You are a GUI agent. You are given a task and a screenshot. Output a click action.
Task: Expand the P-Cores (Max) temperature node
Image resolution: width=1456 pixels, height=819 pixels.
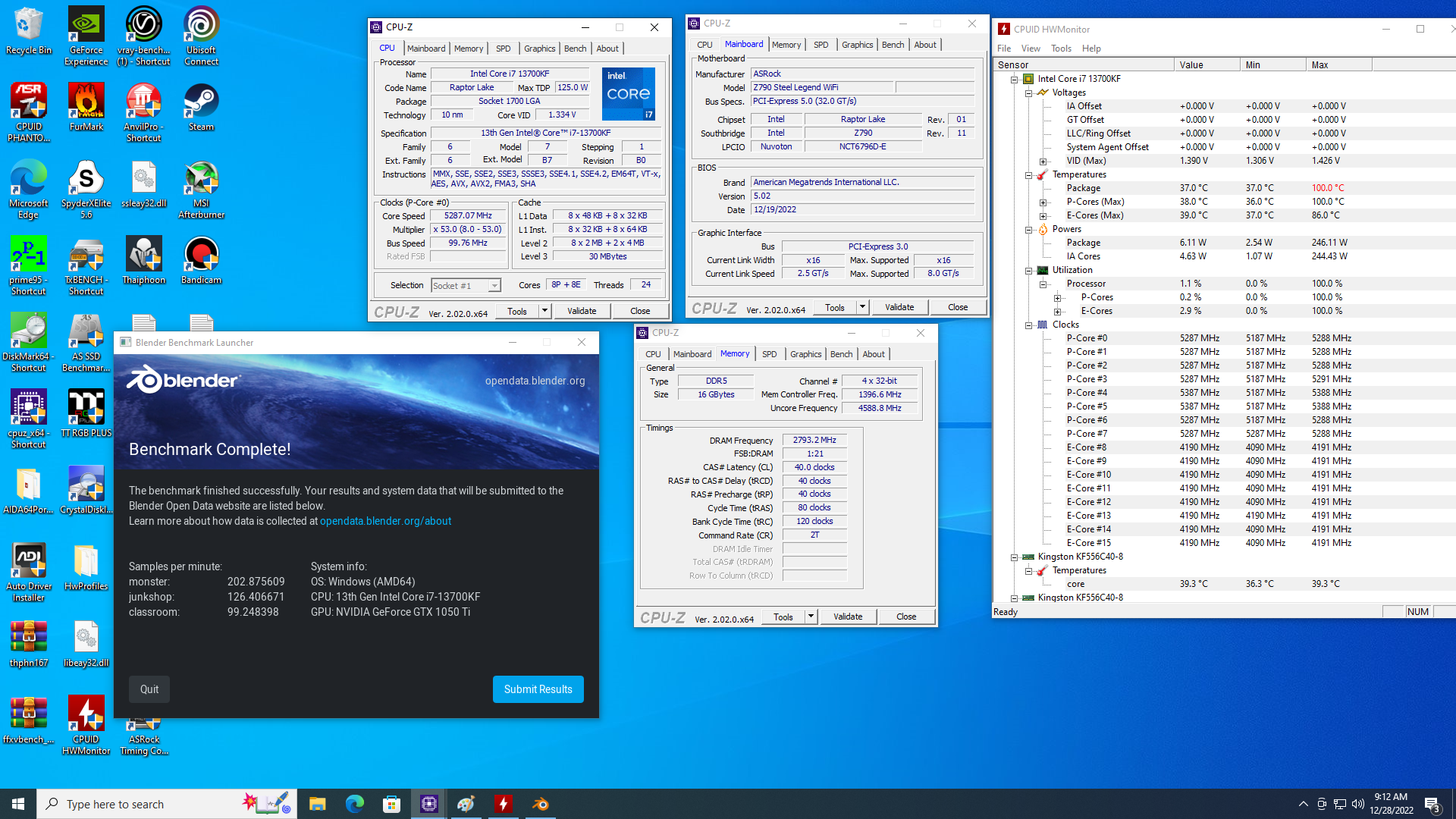click(x=1043, y=202)
